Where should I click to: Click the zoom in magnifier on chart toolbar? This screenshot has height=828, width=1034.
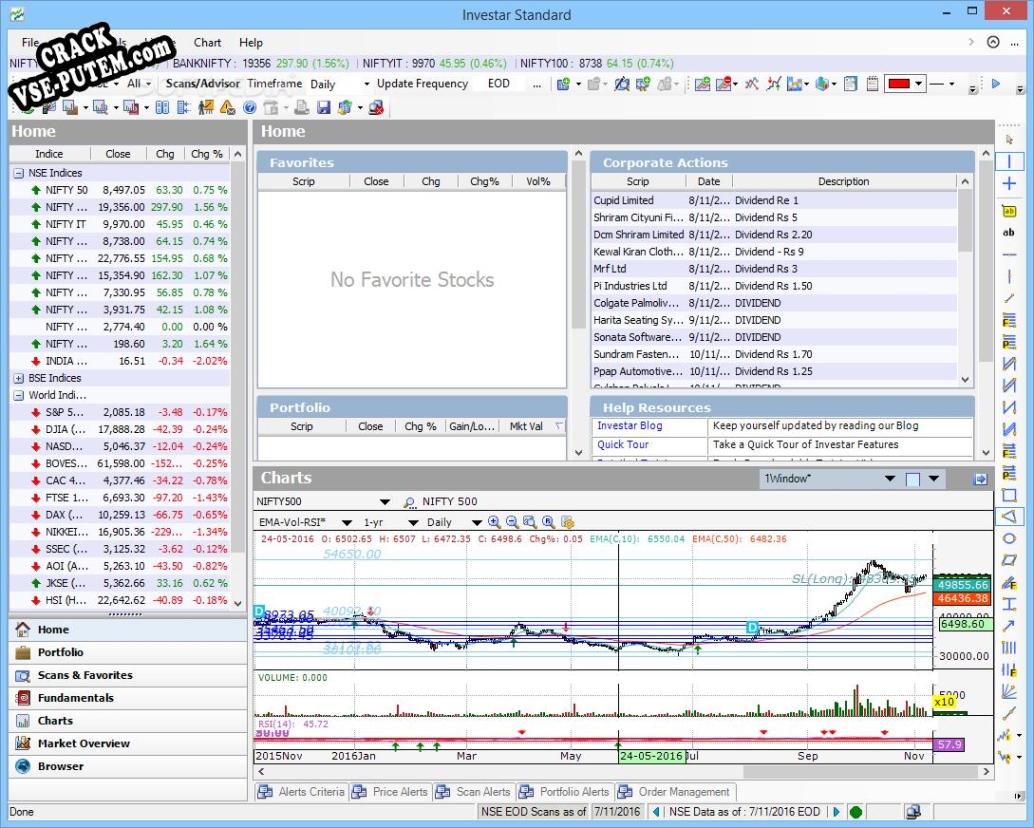pyautogui.click(x=494, y=522)
